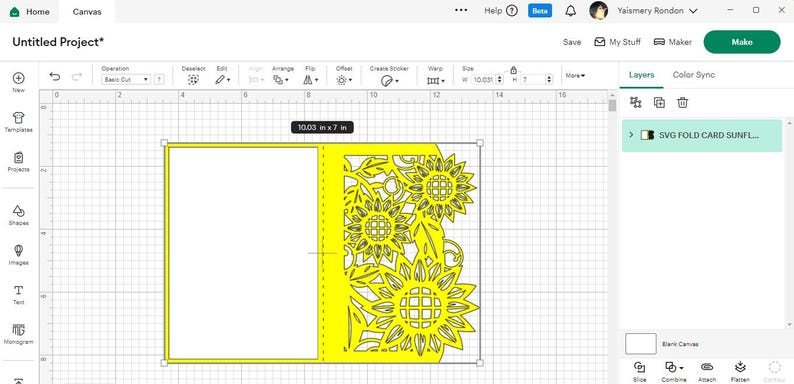Open the Help menu
The height and width of the screenshot is (384, 794).
coord(501,11)
